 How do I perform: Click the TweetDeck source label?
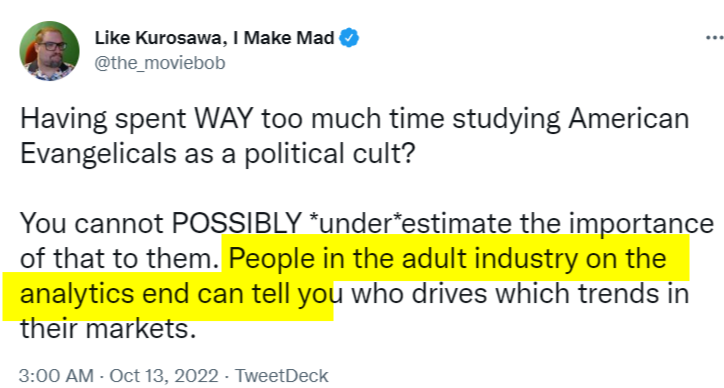[282, 376]
